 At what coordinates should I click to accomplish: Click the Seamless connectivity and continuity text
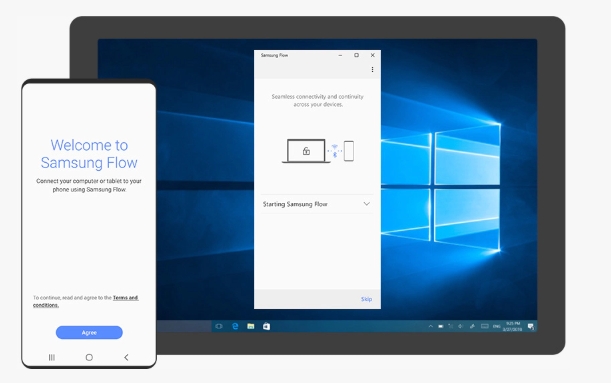(x=318, y=101)
